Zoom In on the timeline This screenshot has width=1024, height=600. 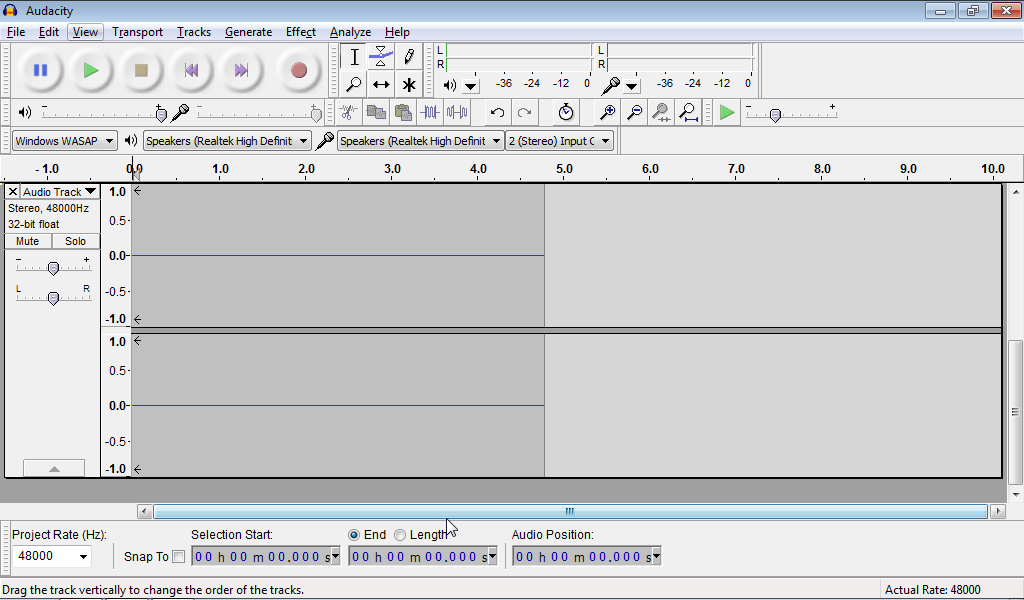click(607, 112)
